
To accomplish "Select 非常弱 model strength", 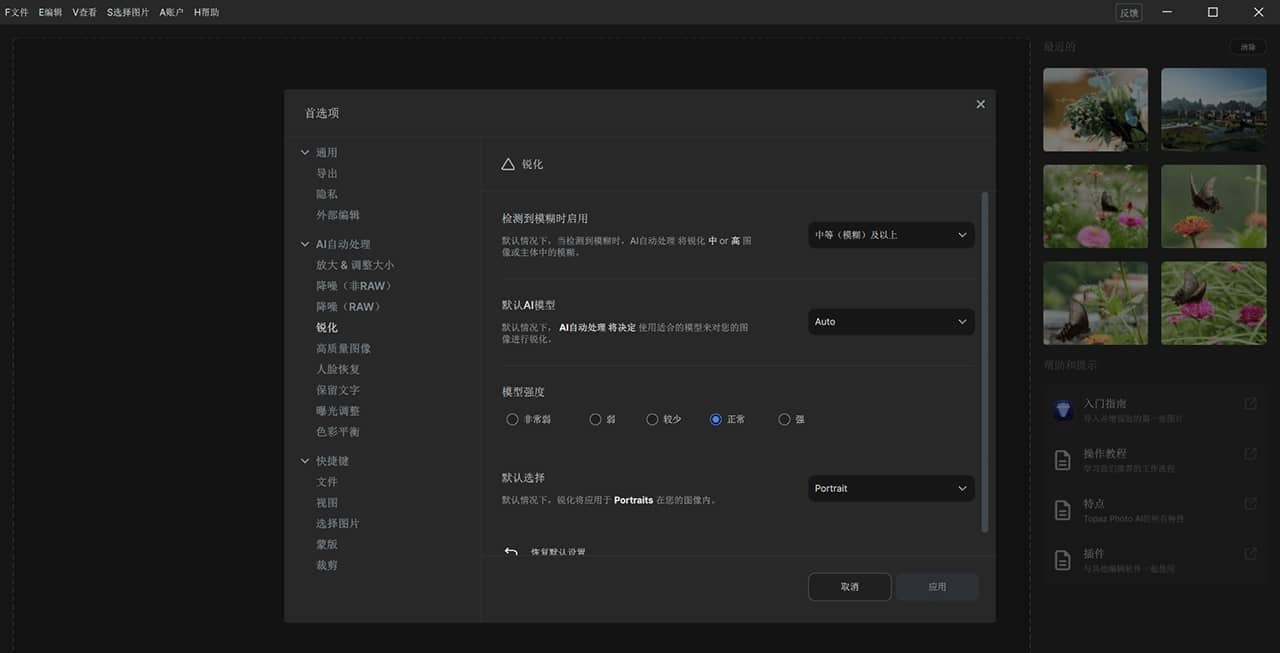I will [512, 419].
